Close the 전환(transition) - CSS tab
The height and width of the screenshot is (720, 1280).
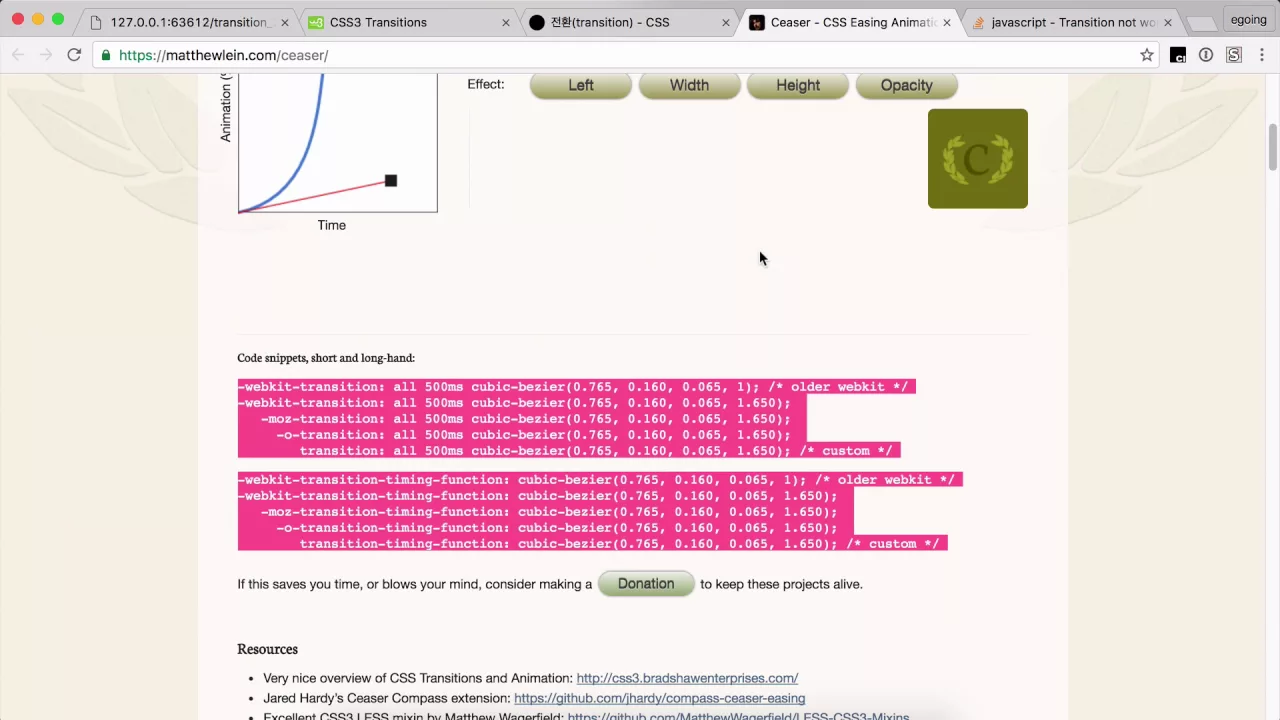(x=726, y=22)
